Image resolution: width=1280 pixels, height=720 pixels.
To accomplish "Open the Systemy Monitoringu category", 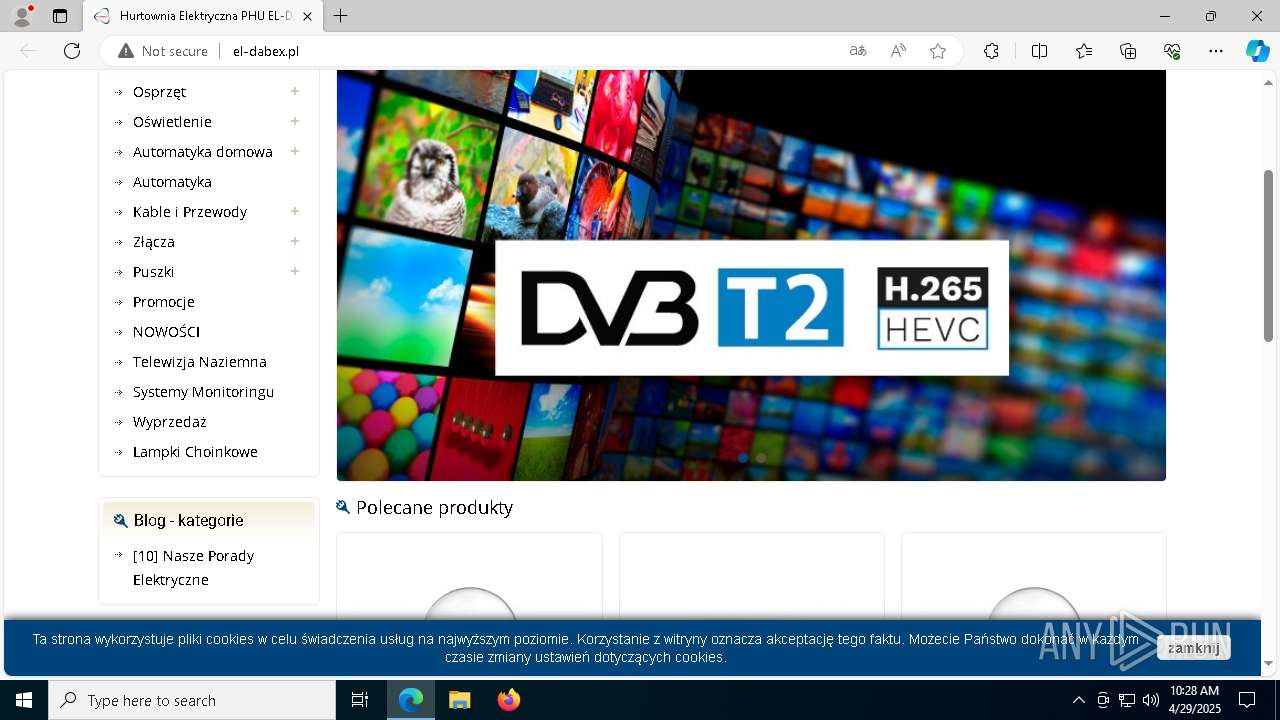I will pyautogui.click(x=203, y=392).
